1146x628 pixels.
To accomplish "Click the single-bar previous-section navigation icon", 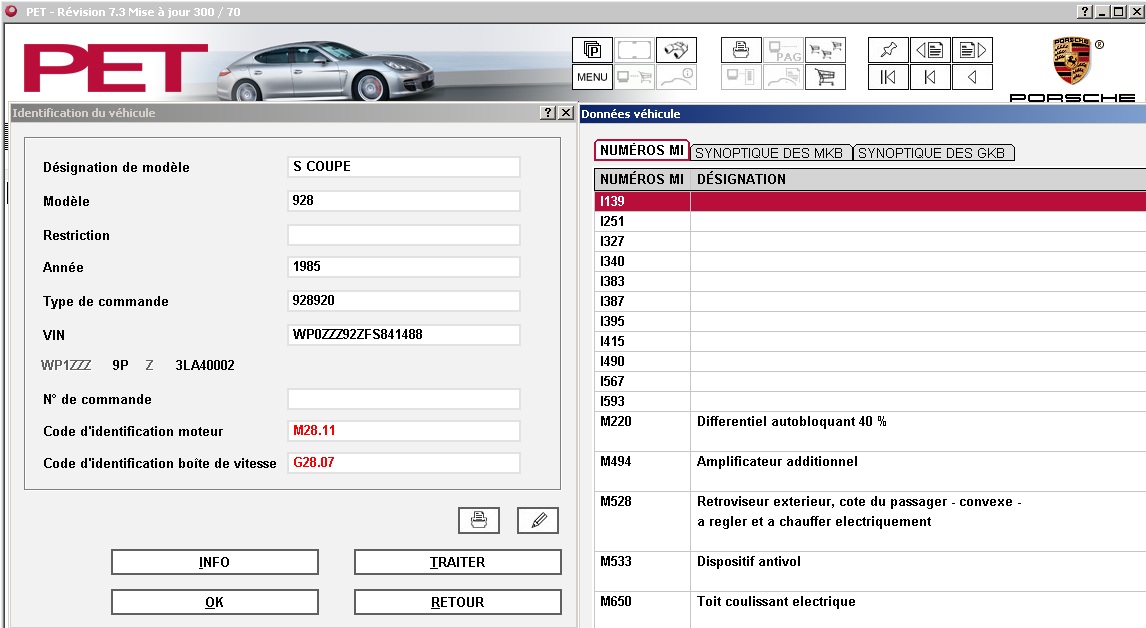I will (930, 77).
